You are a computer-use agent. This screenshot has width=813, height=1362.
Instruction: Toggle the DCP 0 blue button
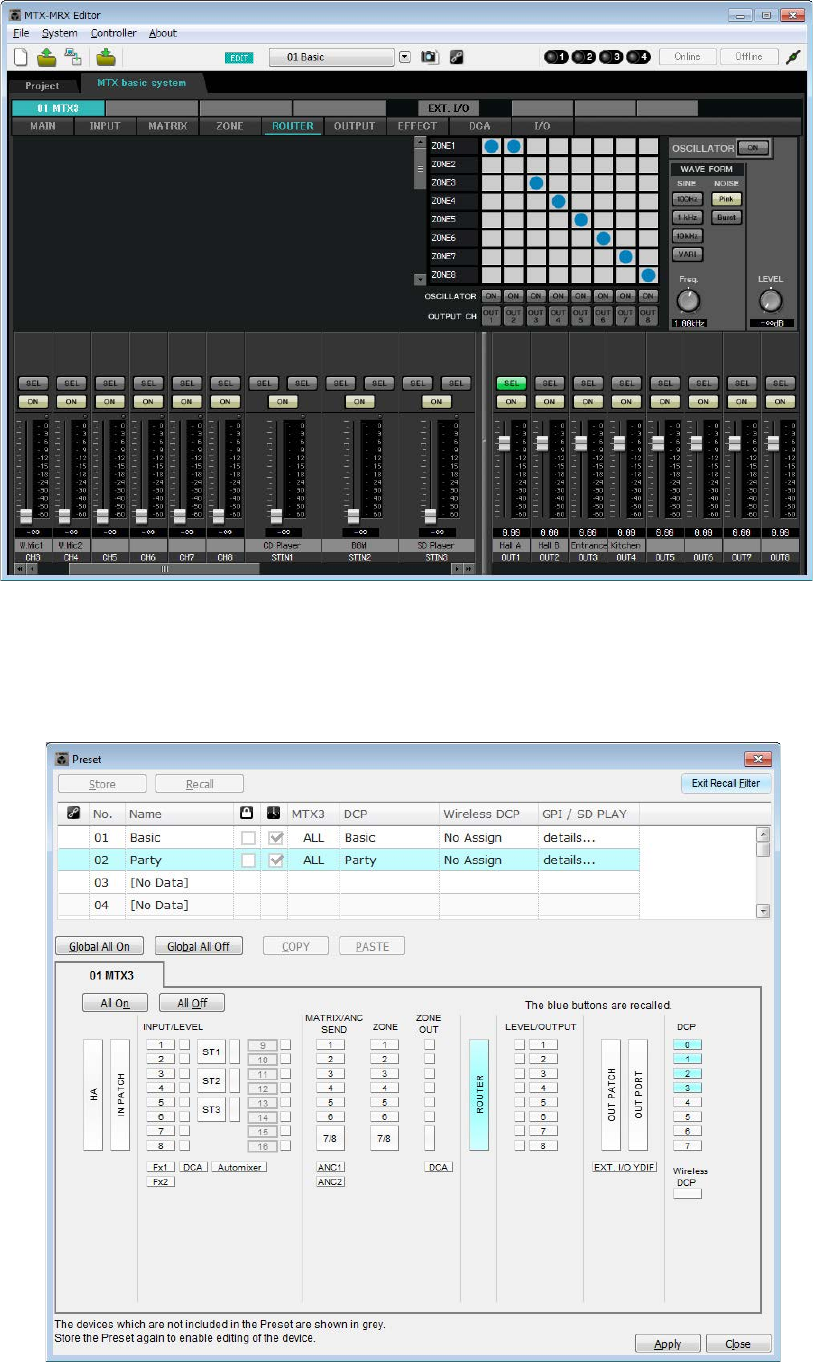[x=688, y=1043]
